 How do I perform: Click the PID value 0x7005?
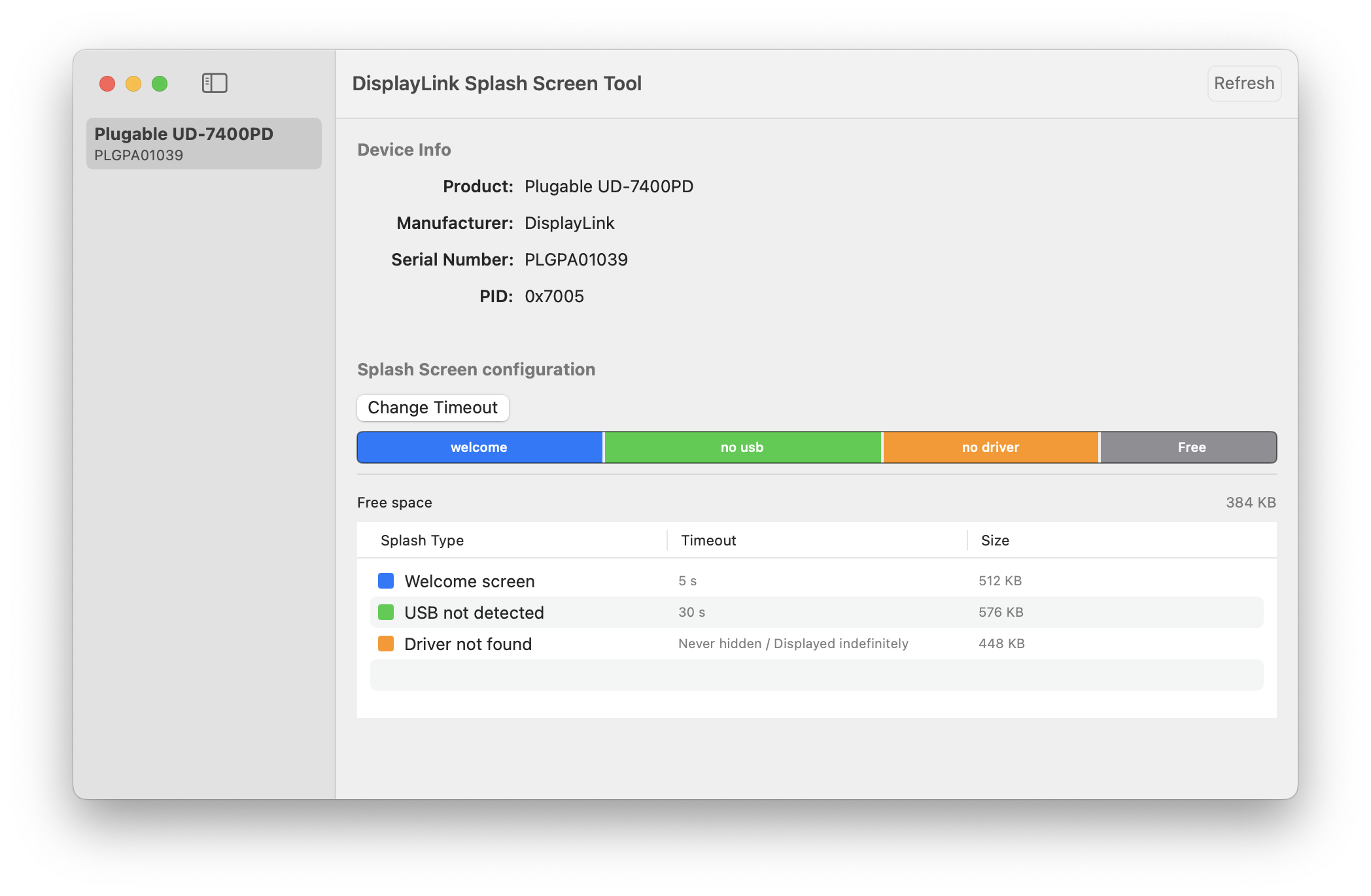point(554,296)
